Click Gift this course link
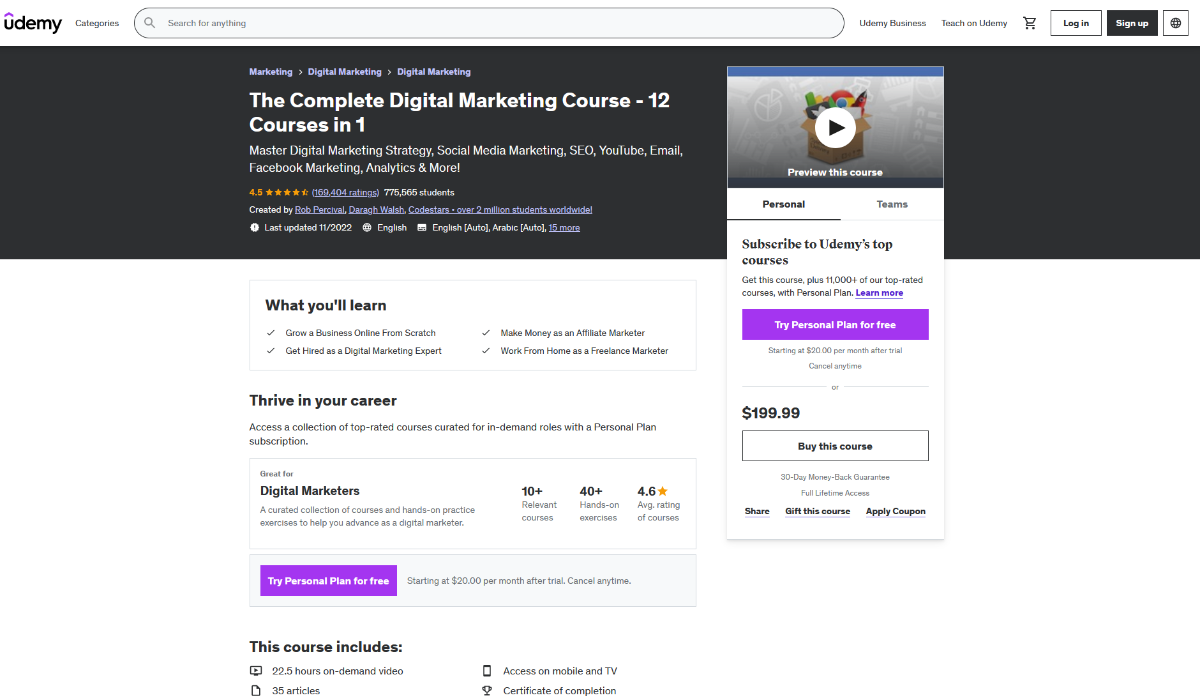Viewport: 1200px width, 700px height. (818, 511)
